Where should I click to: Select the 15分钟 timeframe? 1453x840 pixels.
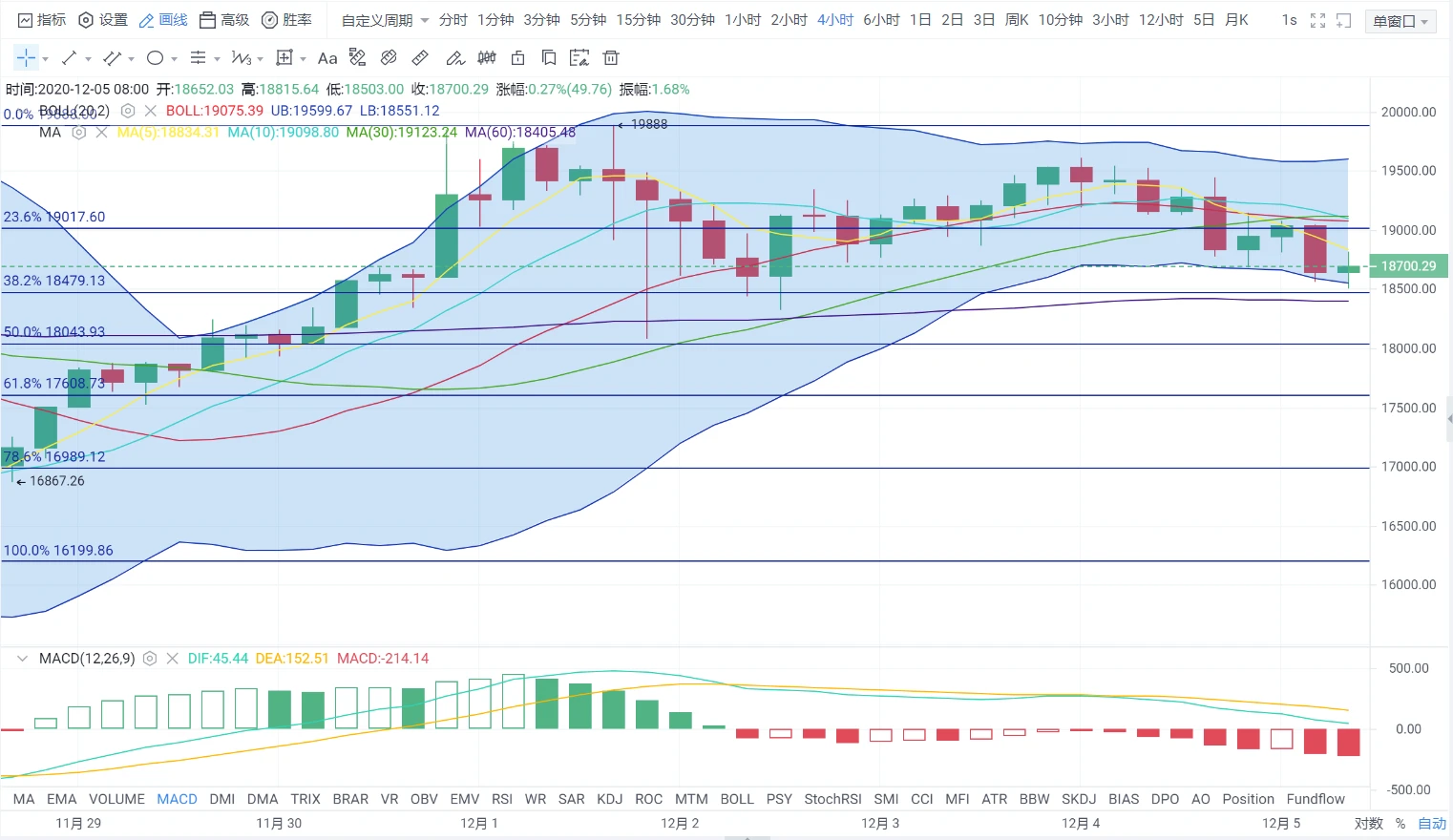click(x=639, y=20)
